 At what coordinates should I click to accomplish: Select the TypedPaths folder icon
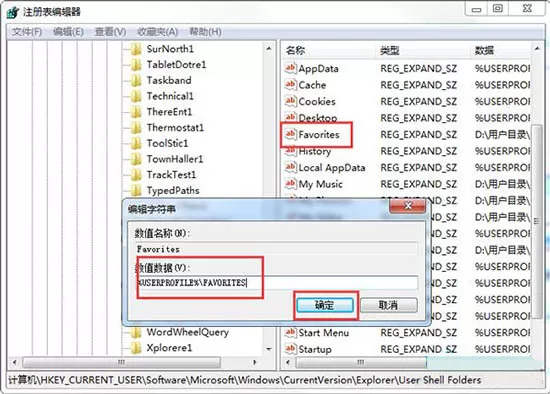click(x=136, y=191)
